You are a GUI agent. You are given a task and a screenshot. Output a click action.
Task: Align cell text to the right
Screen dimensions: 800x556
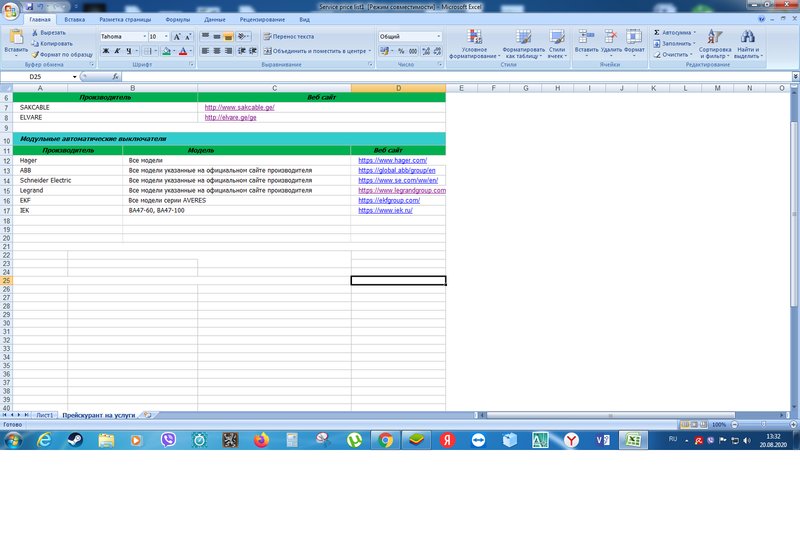228,51
